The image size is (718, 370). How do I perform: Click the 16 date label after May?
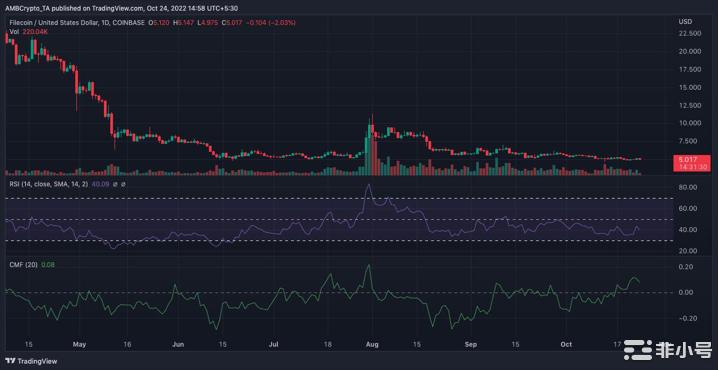pyautogui.click(x=128, y=343)
